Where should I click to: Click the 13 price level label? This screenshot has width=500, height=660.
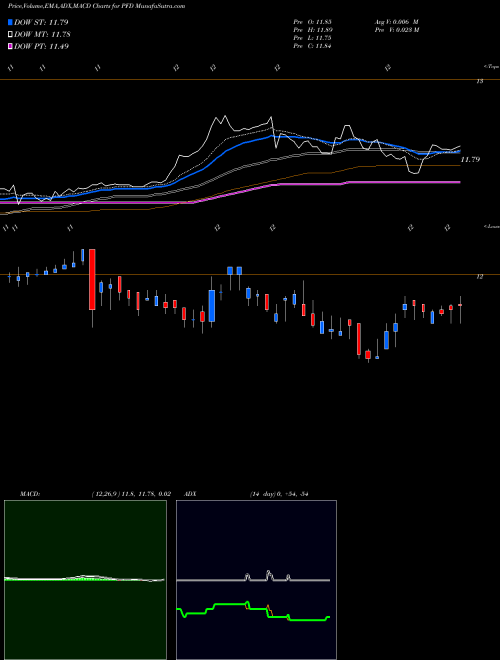(x=479, y=82)
